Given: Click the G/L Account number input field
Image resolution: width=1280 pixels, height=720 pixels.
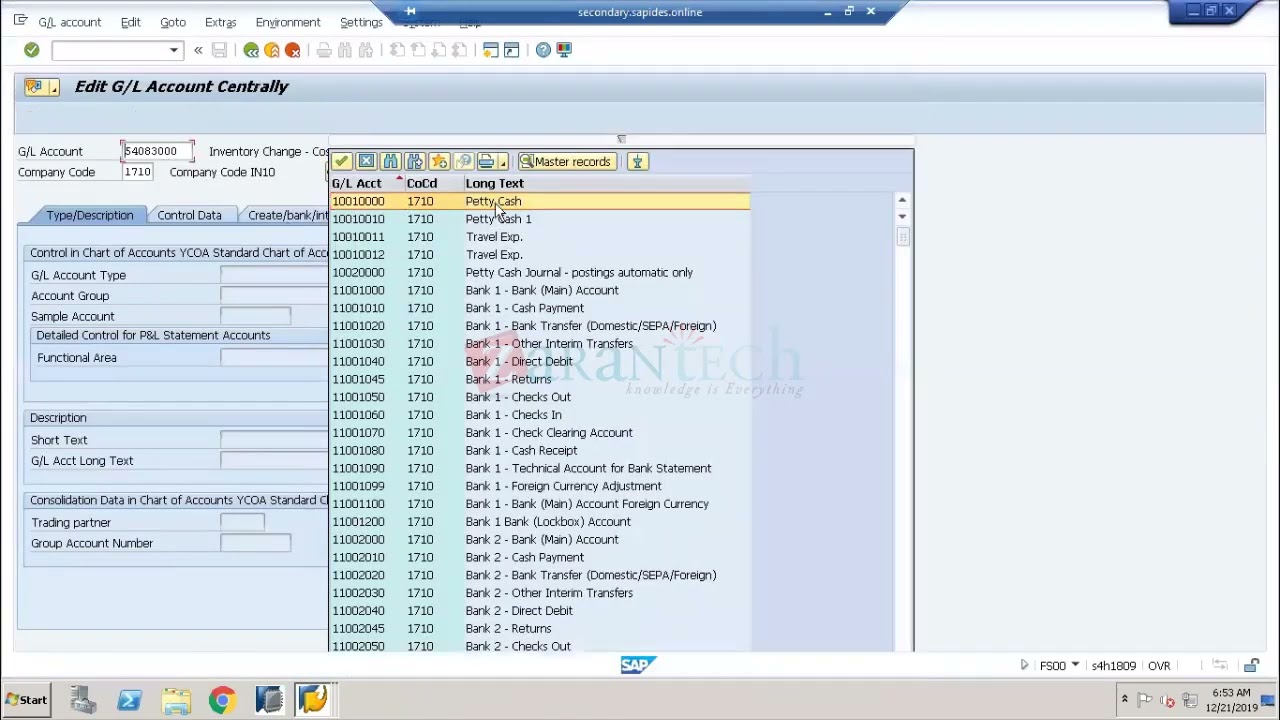Looking at the screenshot, I should coord(157,151).
